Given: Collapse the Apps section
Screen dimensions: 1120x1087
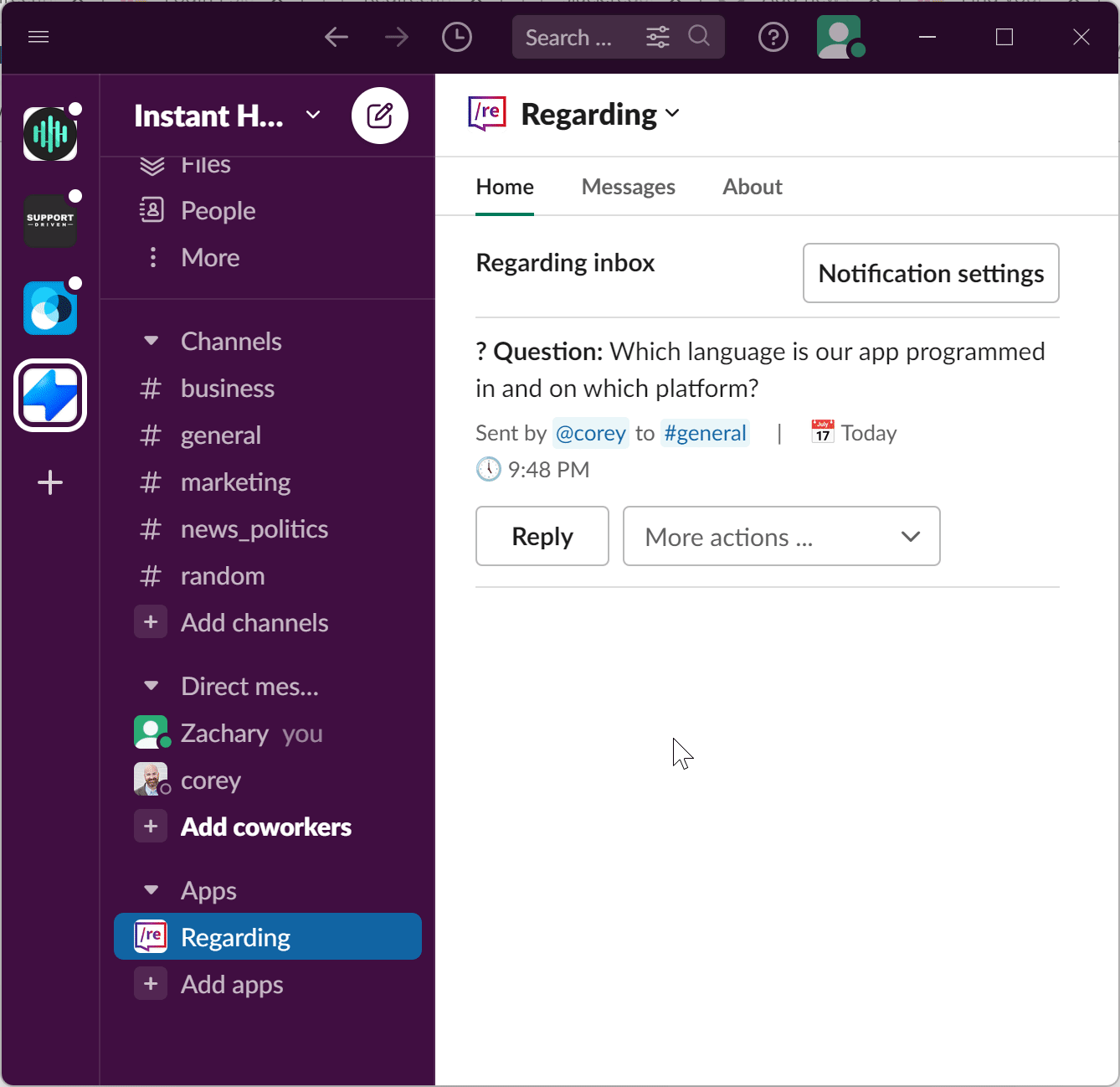Looking at the screenshot, I should coord(152,890).
